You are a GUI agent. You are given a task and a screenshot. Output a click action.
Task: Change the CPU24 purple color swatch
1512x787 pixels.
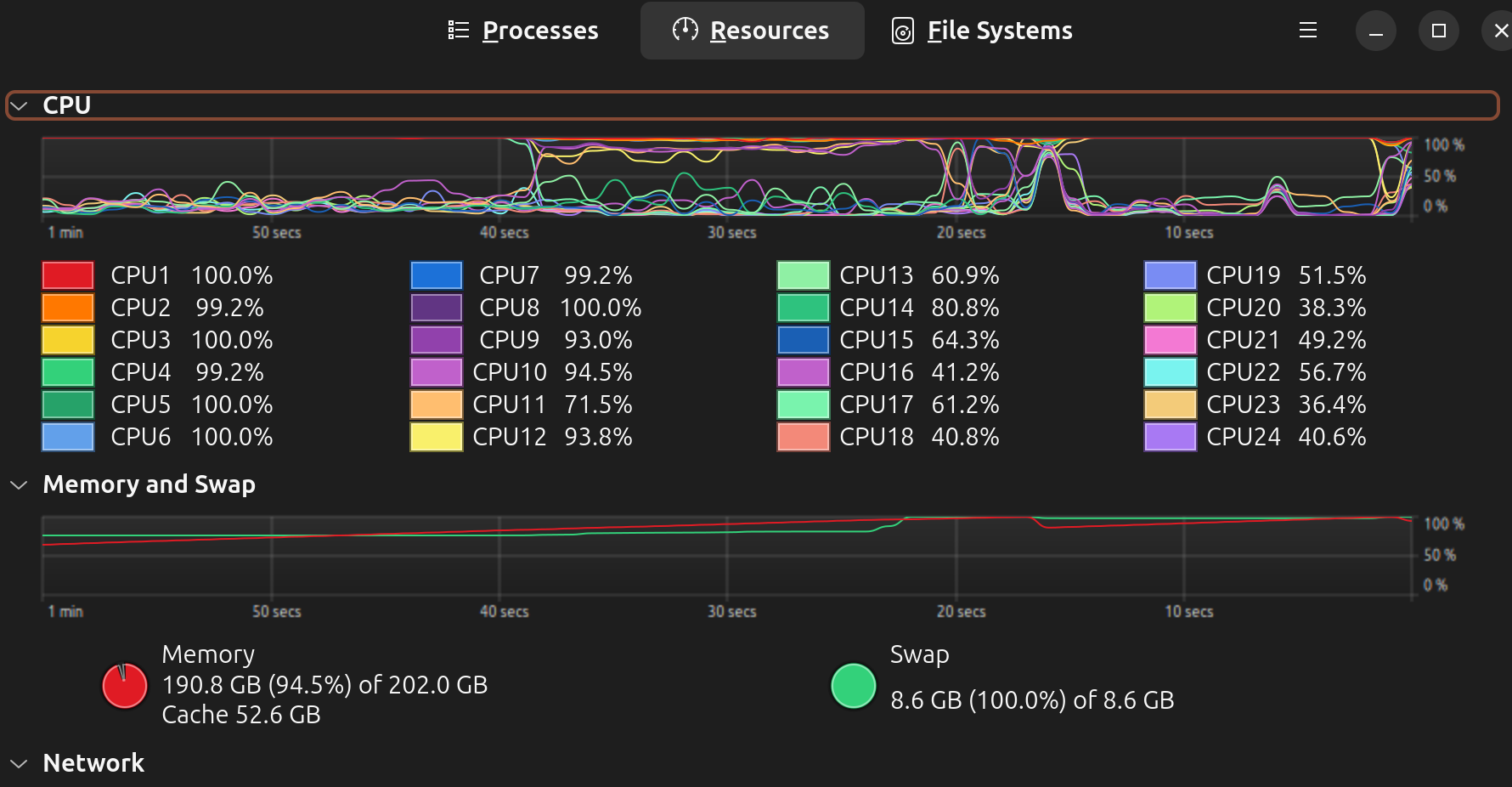(x=1170, y=437)
